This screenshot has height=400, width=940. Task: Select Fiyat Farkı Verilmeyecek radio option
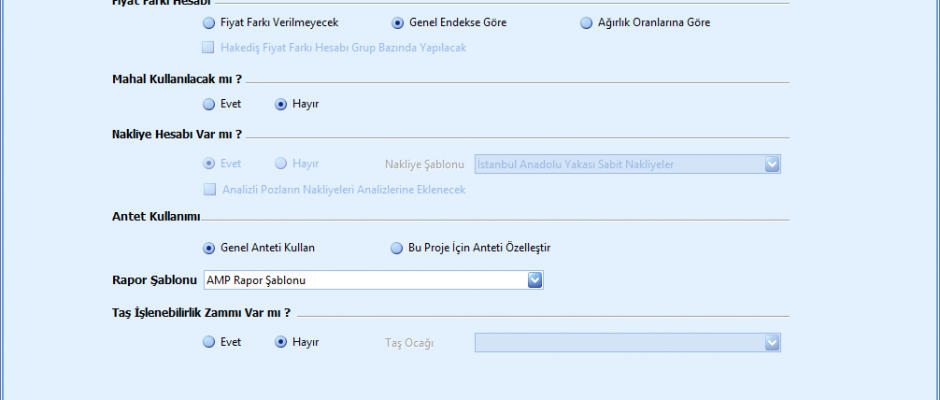click(208, 22)
